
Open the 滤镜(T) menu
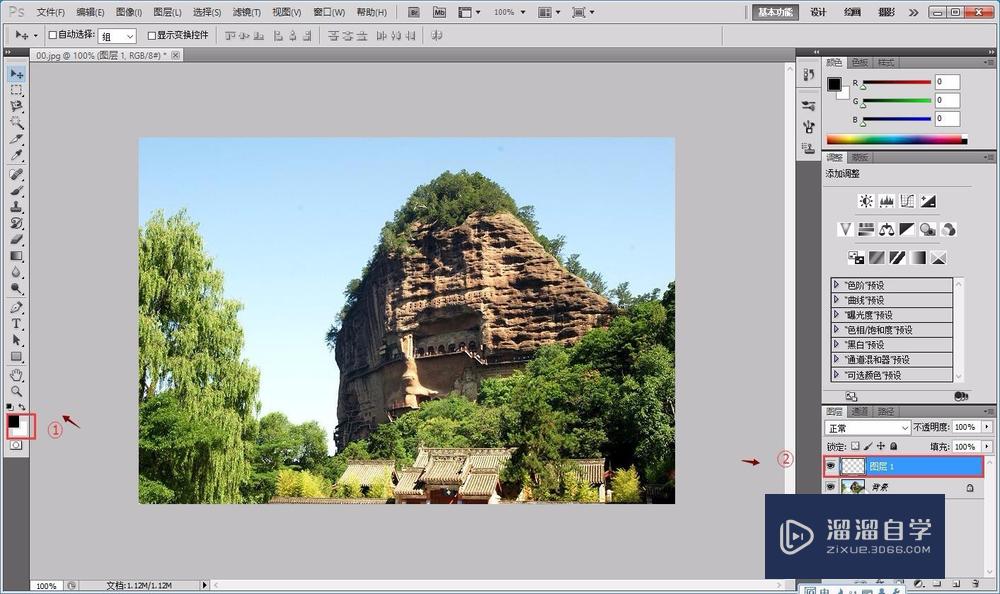coord(247,12)
